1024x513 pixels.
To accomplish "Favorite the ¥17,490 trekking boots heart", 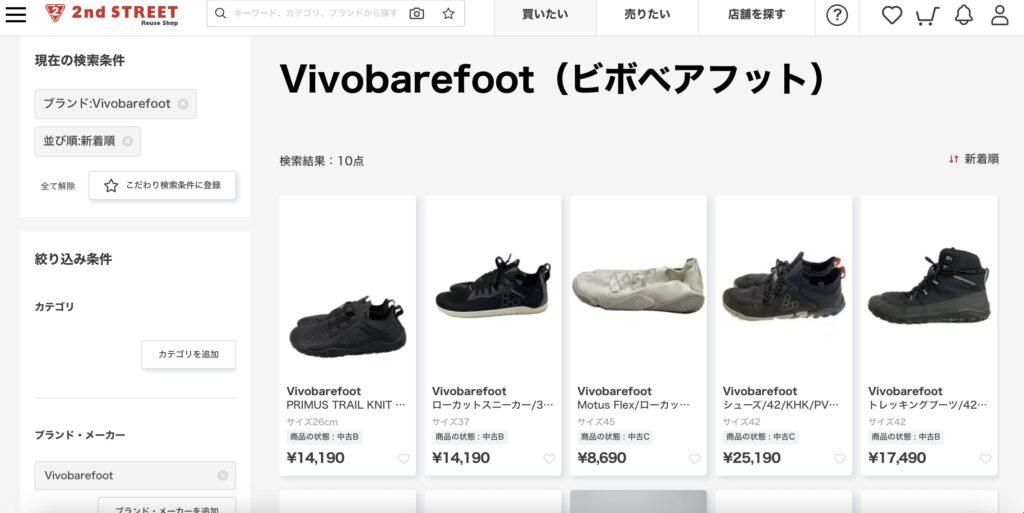I will click(x=985, y=458).
